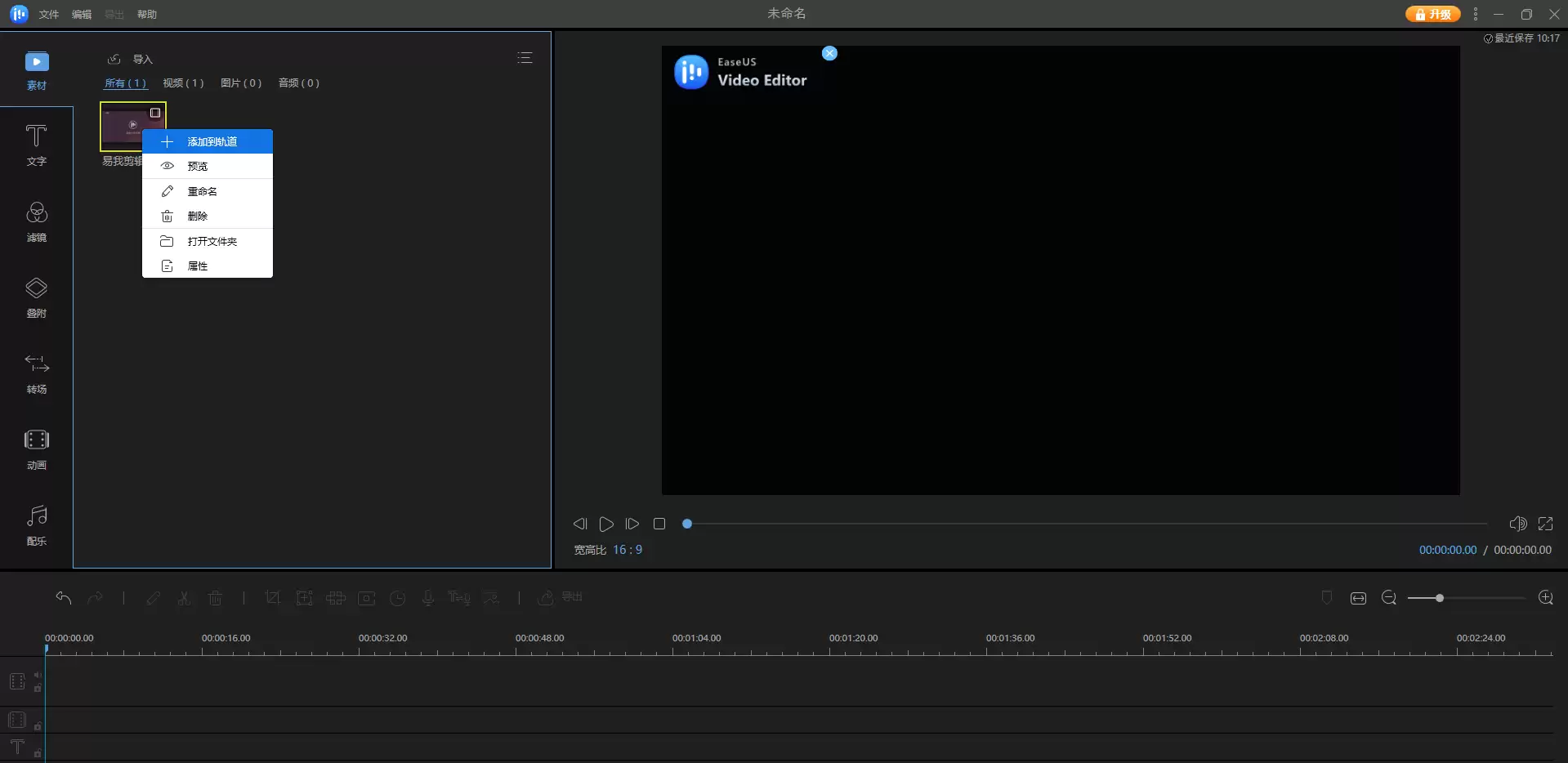Screen dimensions: 1568x763
Task: Click the trash delete icon in timeline toolbar
Action: click(x=215, y=598)
